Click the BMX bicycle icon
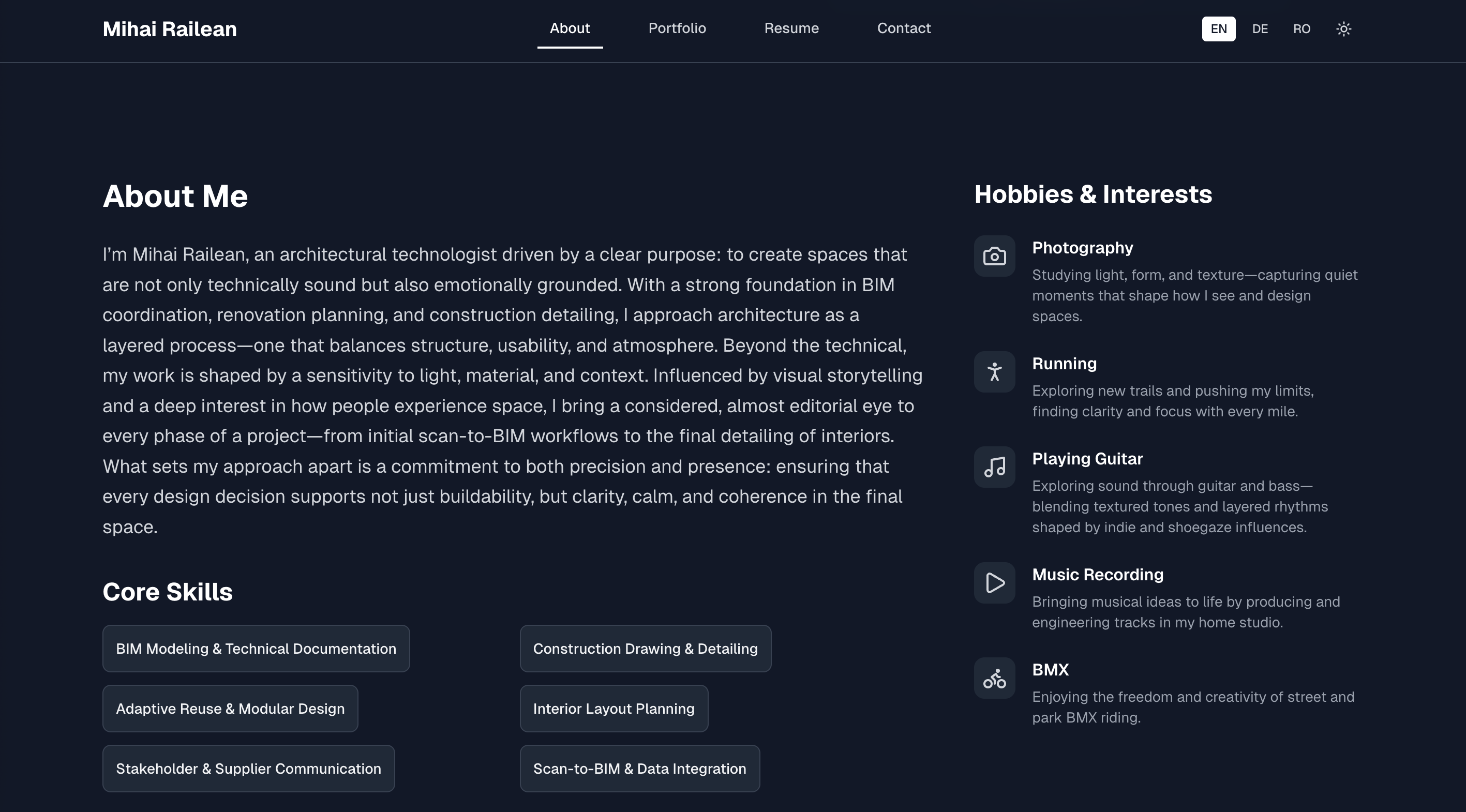 [994, 678]
